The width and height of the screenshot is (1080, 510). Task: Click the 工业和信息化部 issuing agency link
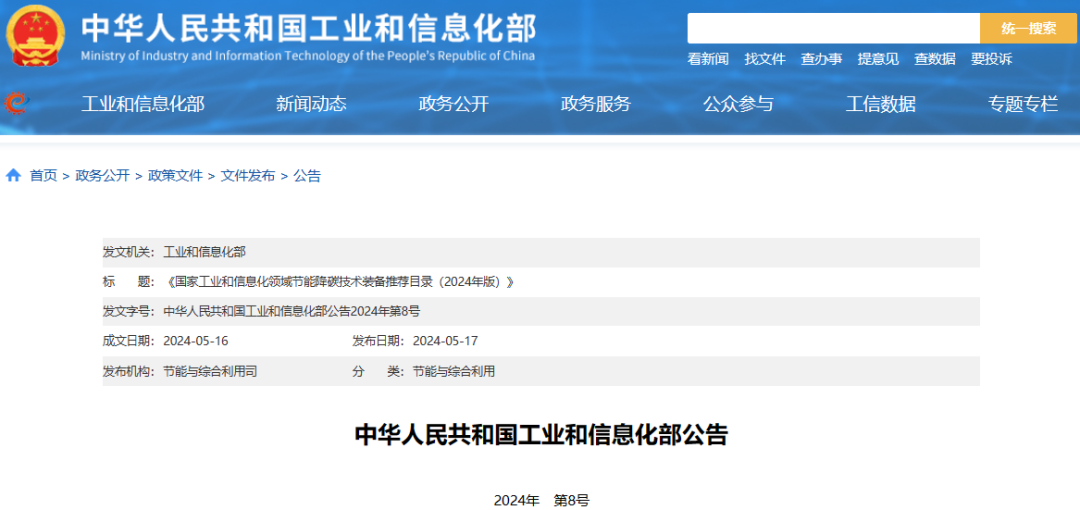click(x=204, y=252)
